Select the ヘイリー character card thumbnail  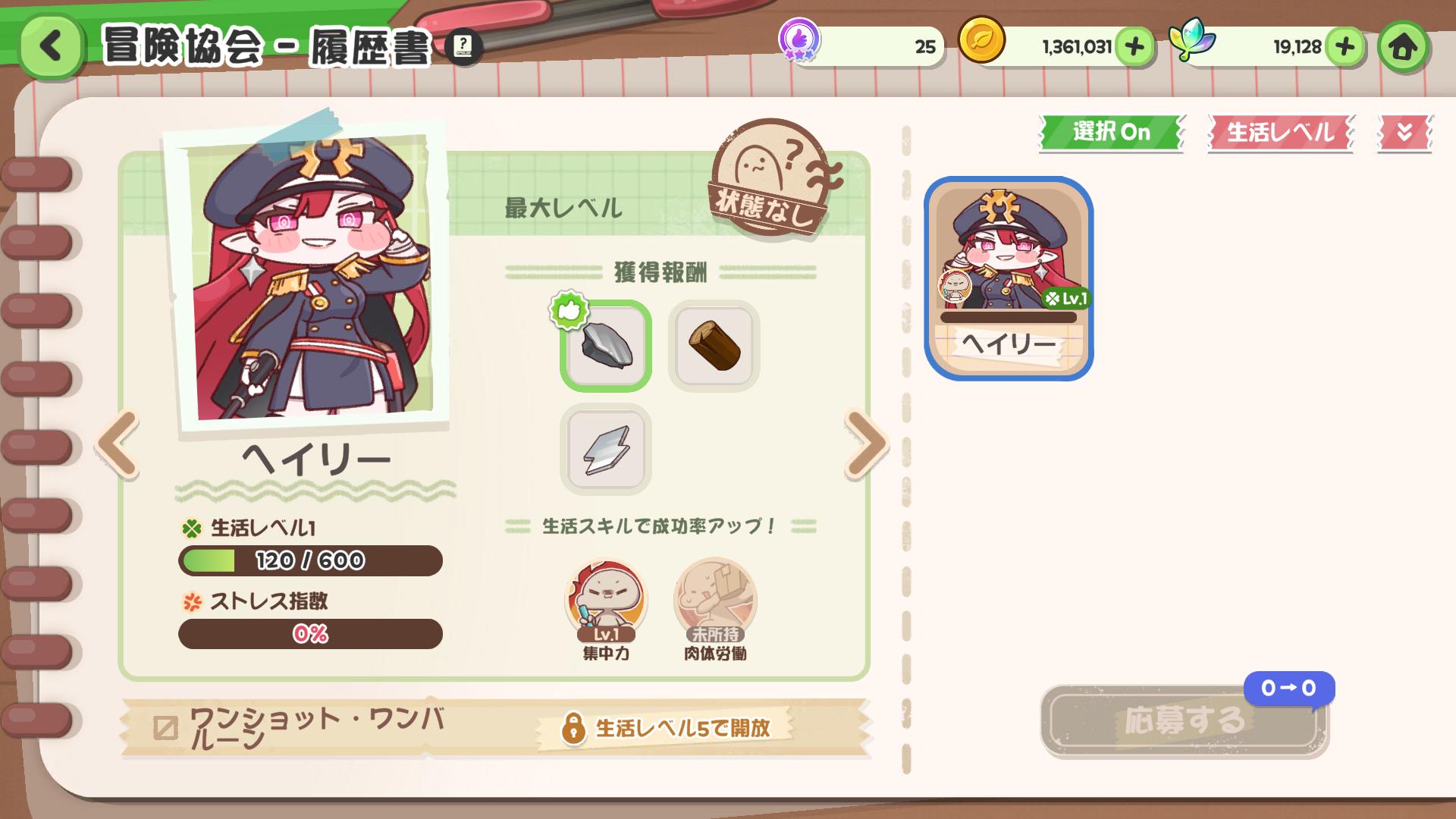pos(1009,278)
